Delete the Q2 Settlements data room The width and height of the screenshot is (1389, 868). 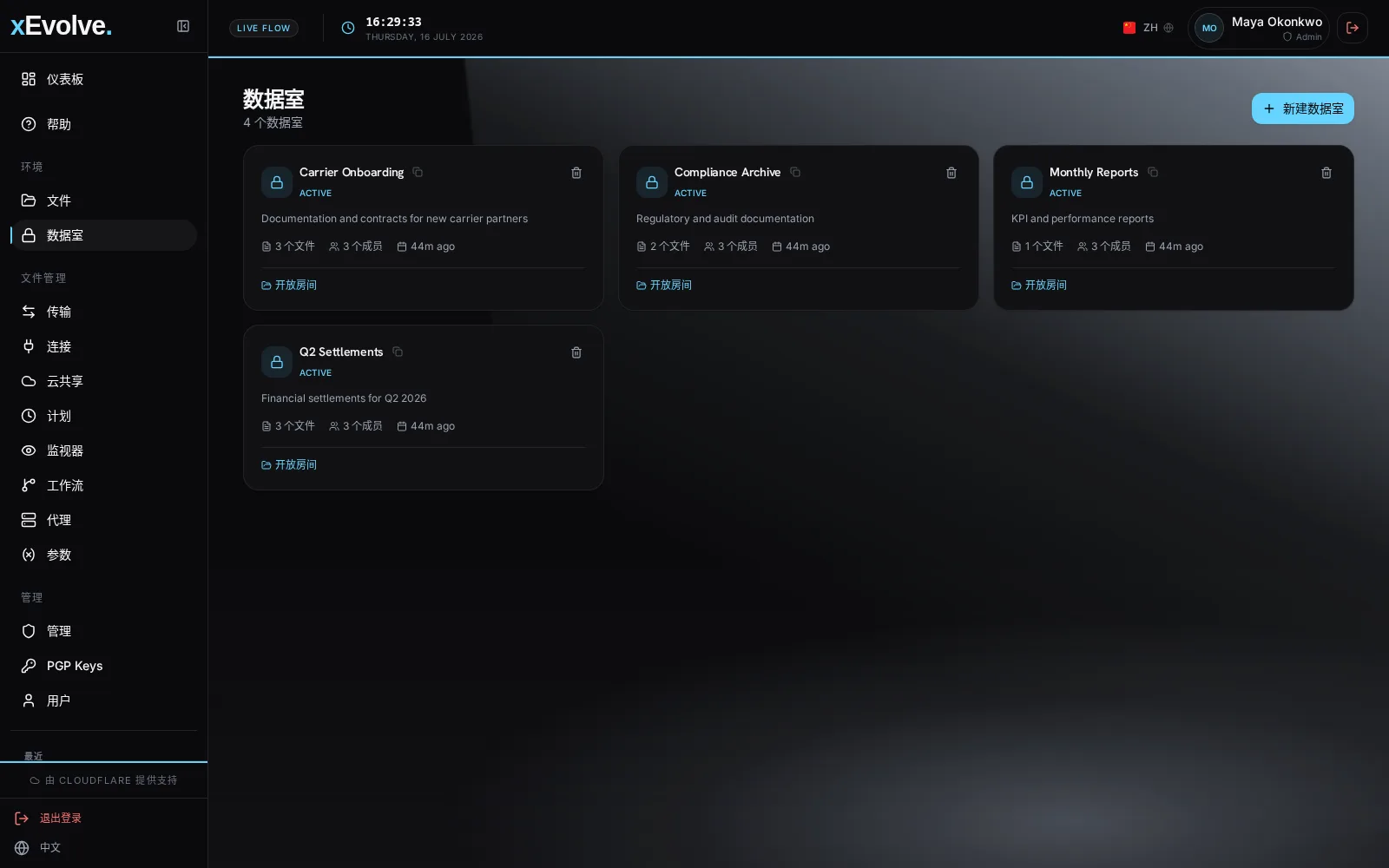click(576, 352)
